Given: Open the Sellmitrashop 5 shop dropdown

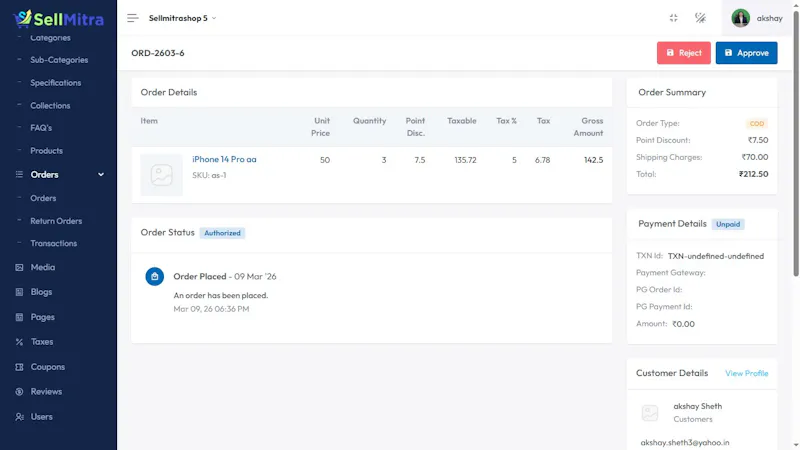Looking at the screenshot, I should point(183,18).
